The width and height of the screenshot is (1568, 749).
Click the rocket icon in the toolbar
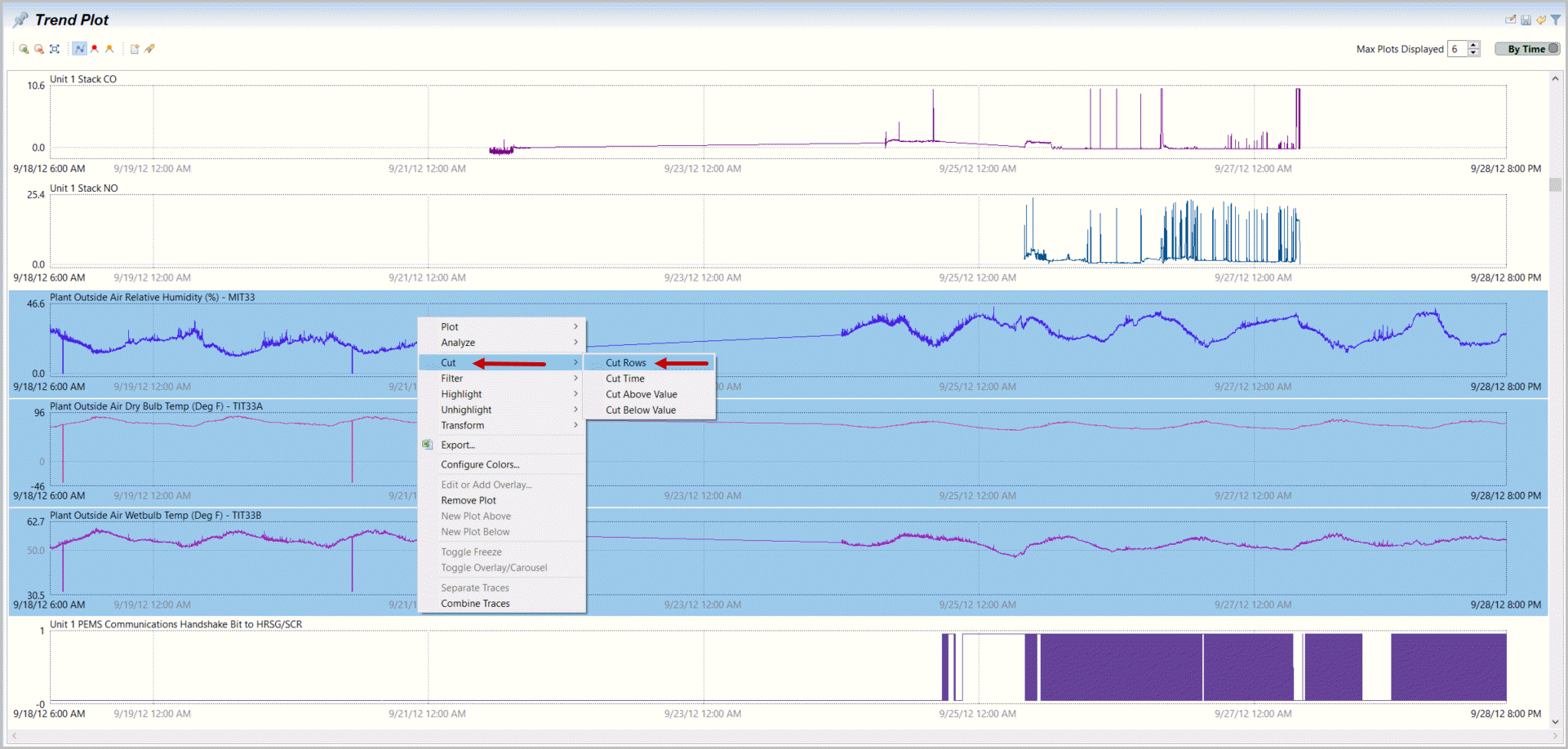point(149,49)
